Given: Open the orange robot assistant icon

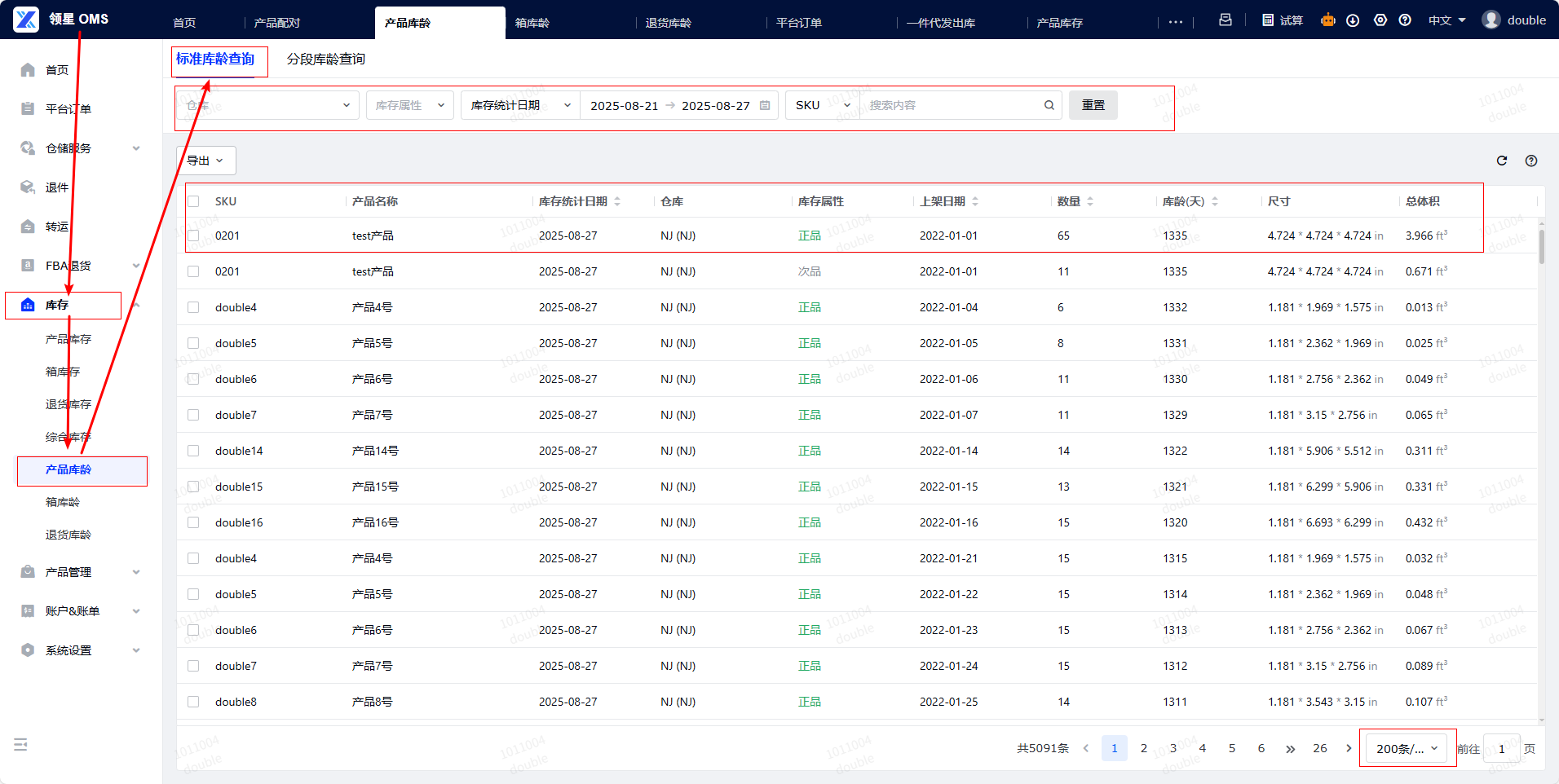Looking at the screenshot, I should point(1328,20).
